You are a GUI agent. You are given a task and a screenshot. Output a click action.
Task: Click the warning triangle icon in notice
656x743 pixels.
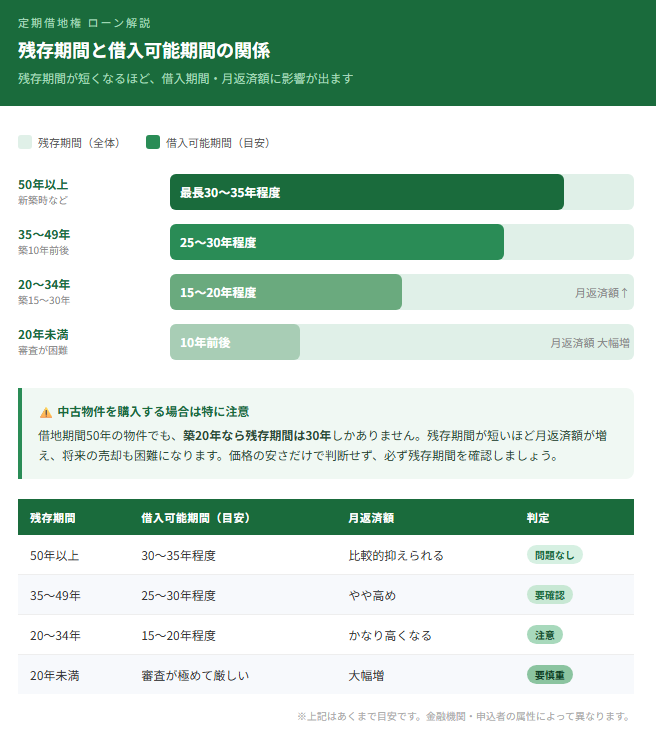click(45, 411)
